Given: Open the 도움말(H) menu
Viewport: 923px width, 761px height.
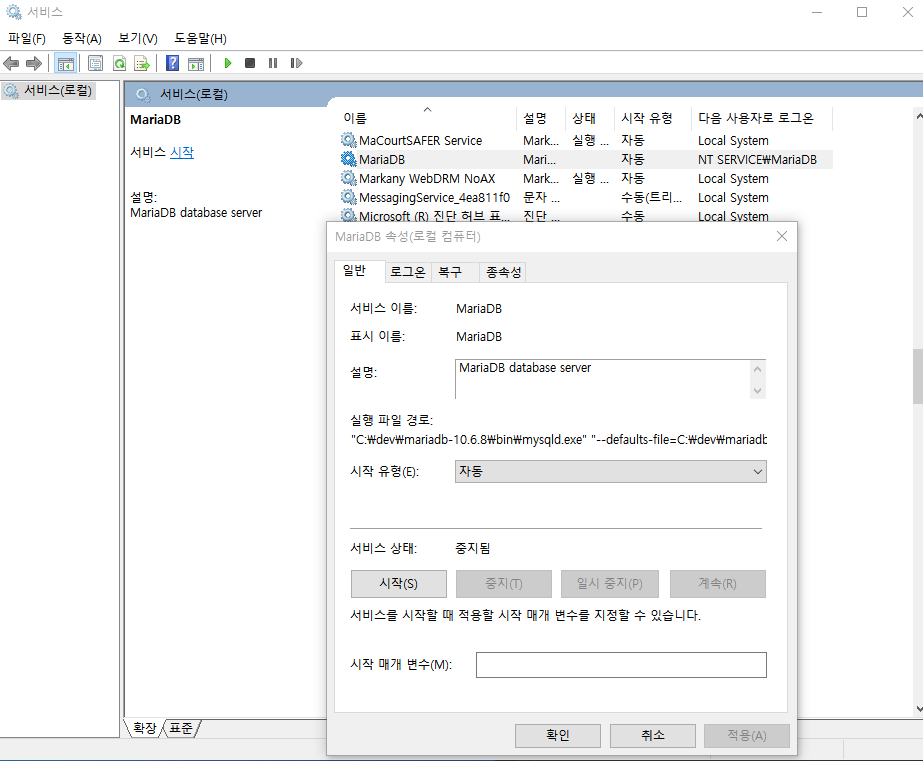Looking at the screenshot, I should [200, 38].
